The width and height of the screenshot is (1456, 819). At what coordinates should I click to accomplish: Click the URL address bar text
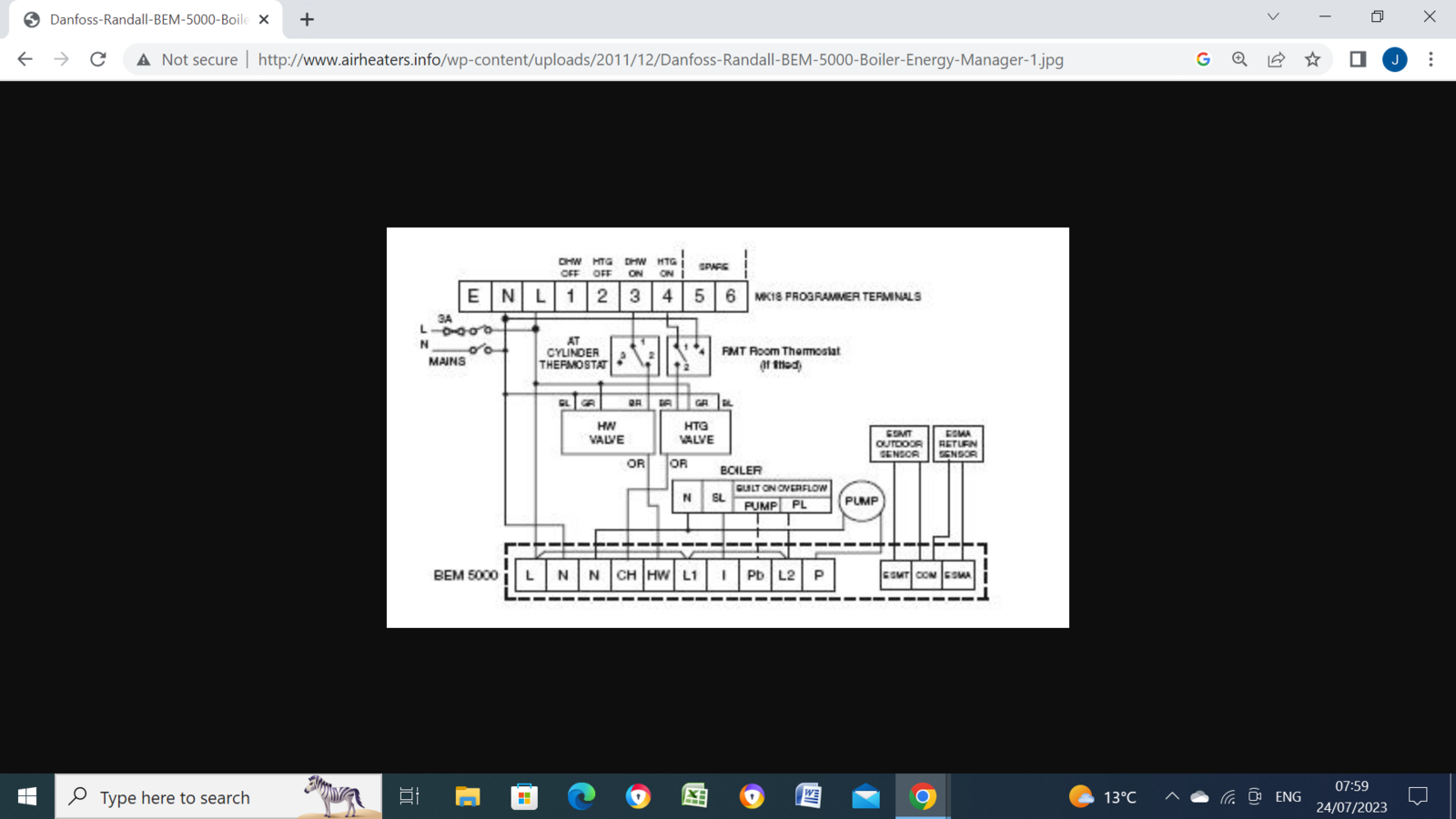[x=660, y=59]
